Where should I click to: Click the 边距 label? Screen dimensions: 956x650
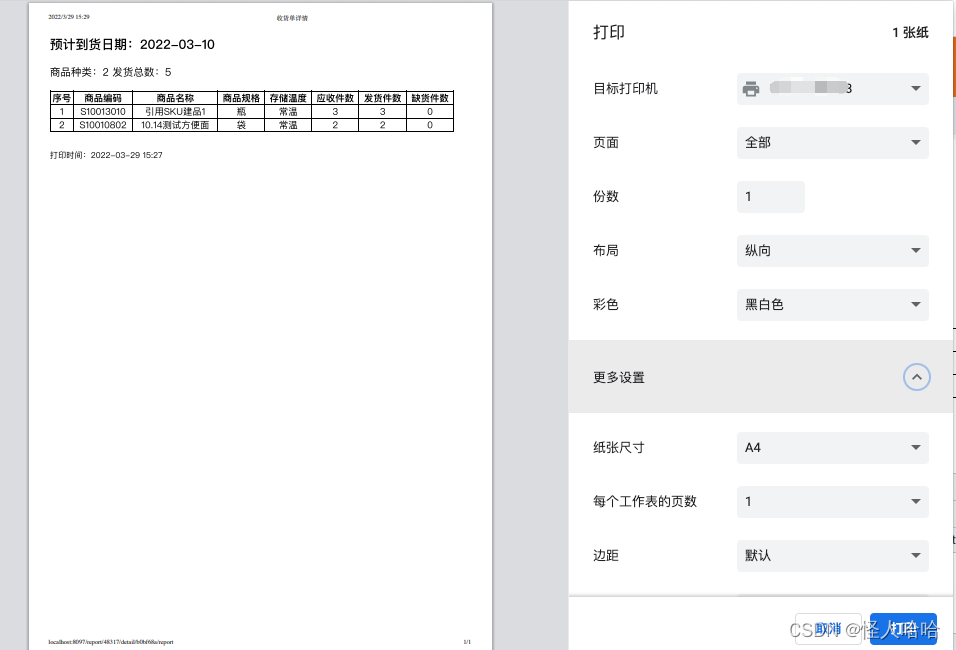(605, 555)
